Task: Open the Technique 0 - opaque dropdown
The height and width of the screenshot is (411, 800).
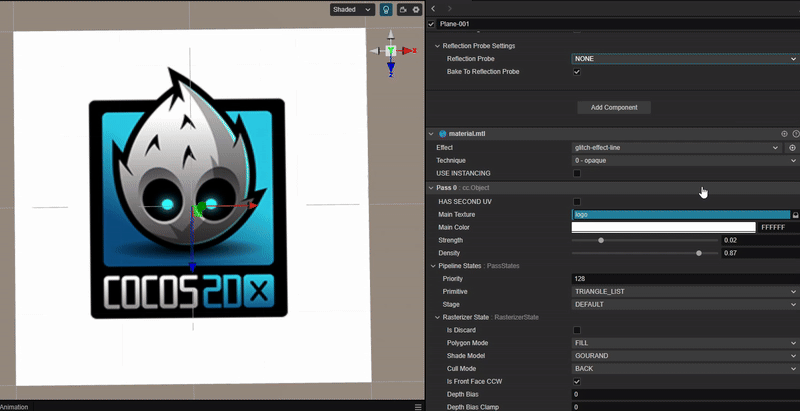Action: (685, 160)
